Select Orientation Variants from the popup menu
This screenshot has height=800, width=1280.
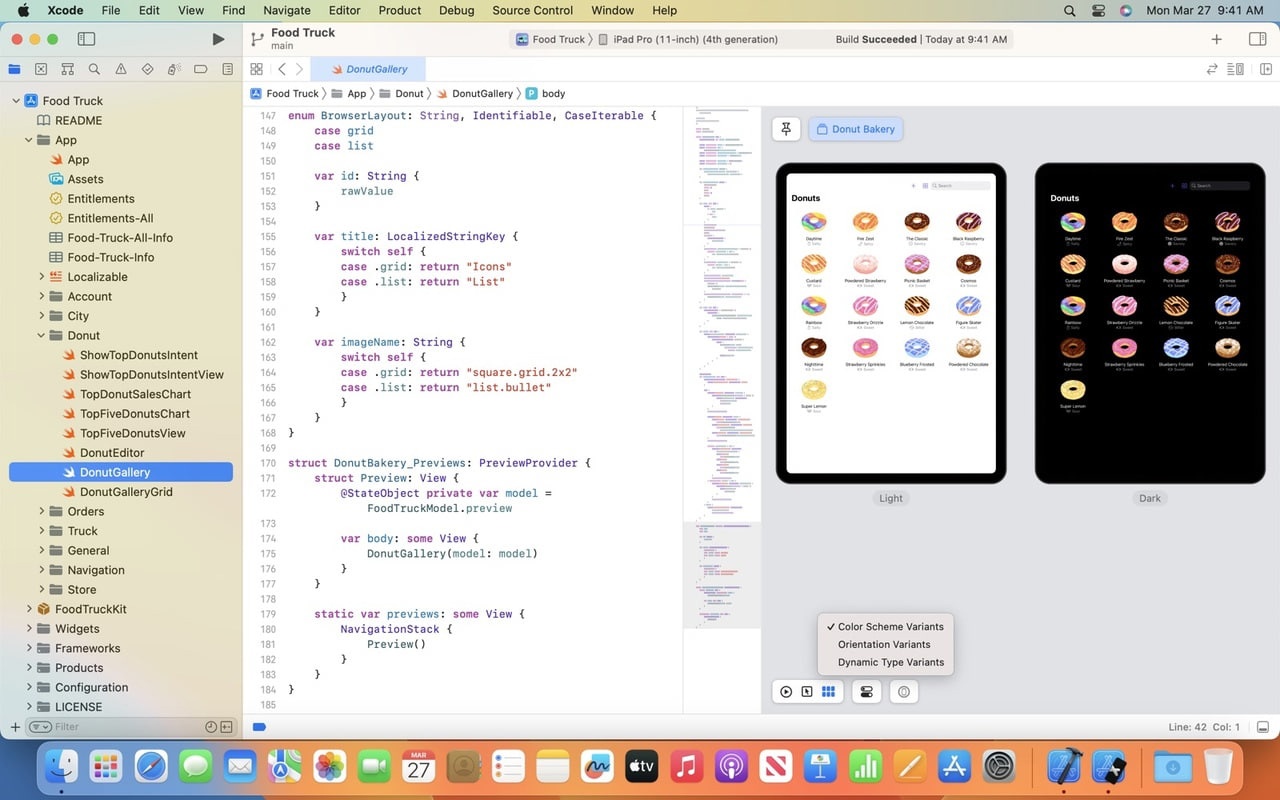[x=884, y=644]
